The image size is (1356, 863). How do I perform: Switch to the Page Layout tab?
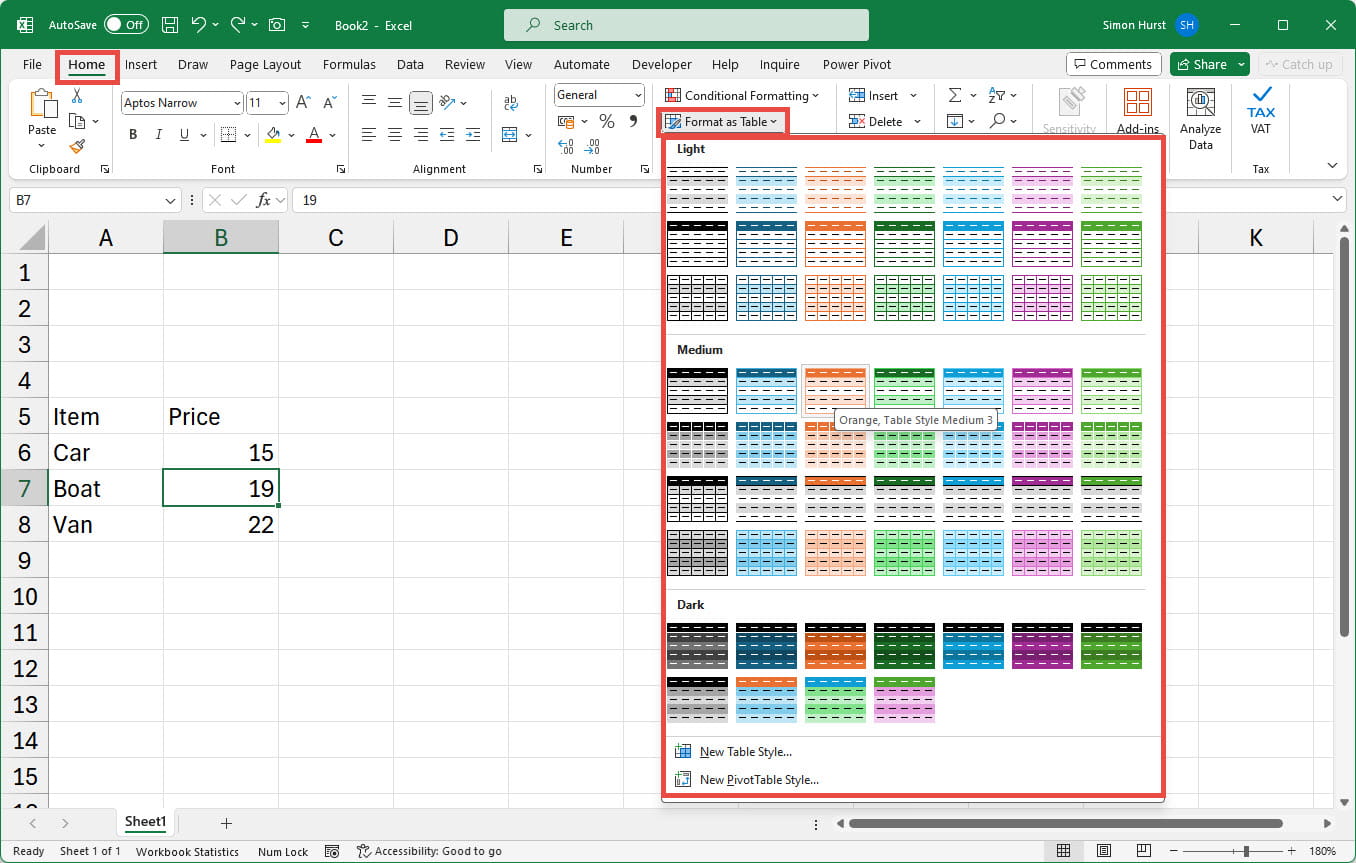click(x=265, y=64)
